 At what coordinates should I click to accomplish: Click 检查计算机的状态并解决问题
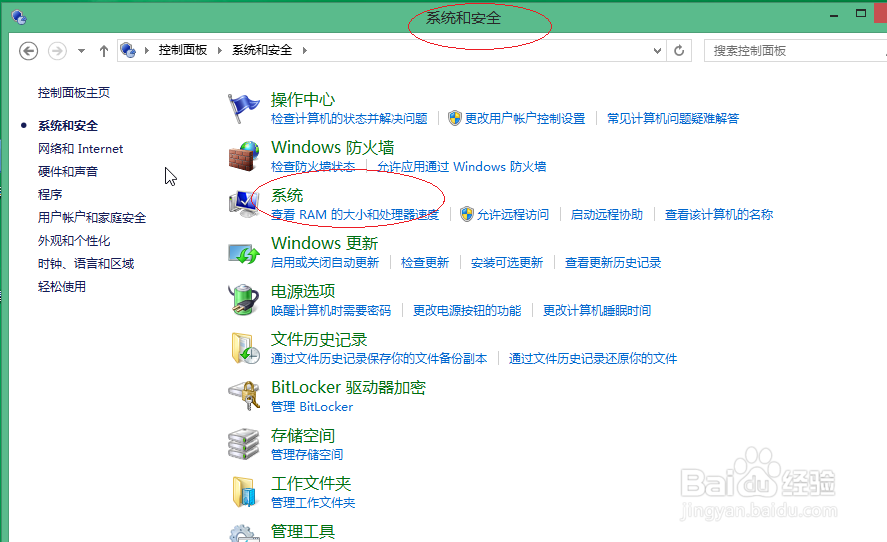(x=349, y=118)
